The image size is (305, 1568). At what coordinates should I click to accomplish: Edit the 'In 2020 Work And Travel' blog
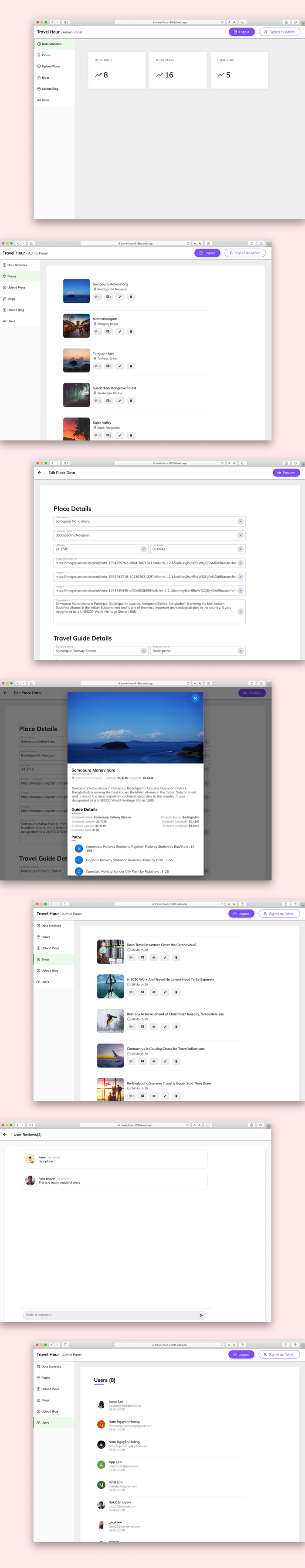pos(165,992)
